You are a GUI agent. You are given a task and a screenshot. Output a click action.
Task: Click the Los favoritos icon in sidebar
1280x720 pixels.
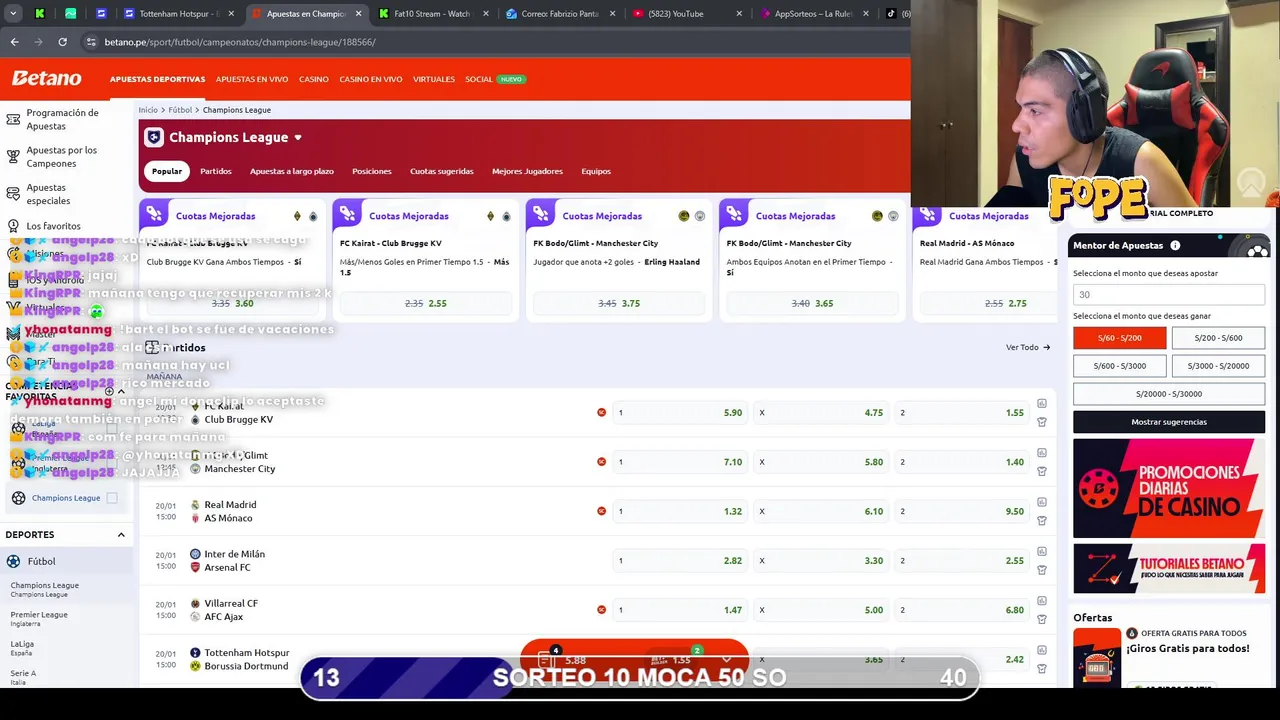pos(13,226)
